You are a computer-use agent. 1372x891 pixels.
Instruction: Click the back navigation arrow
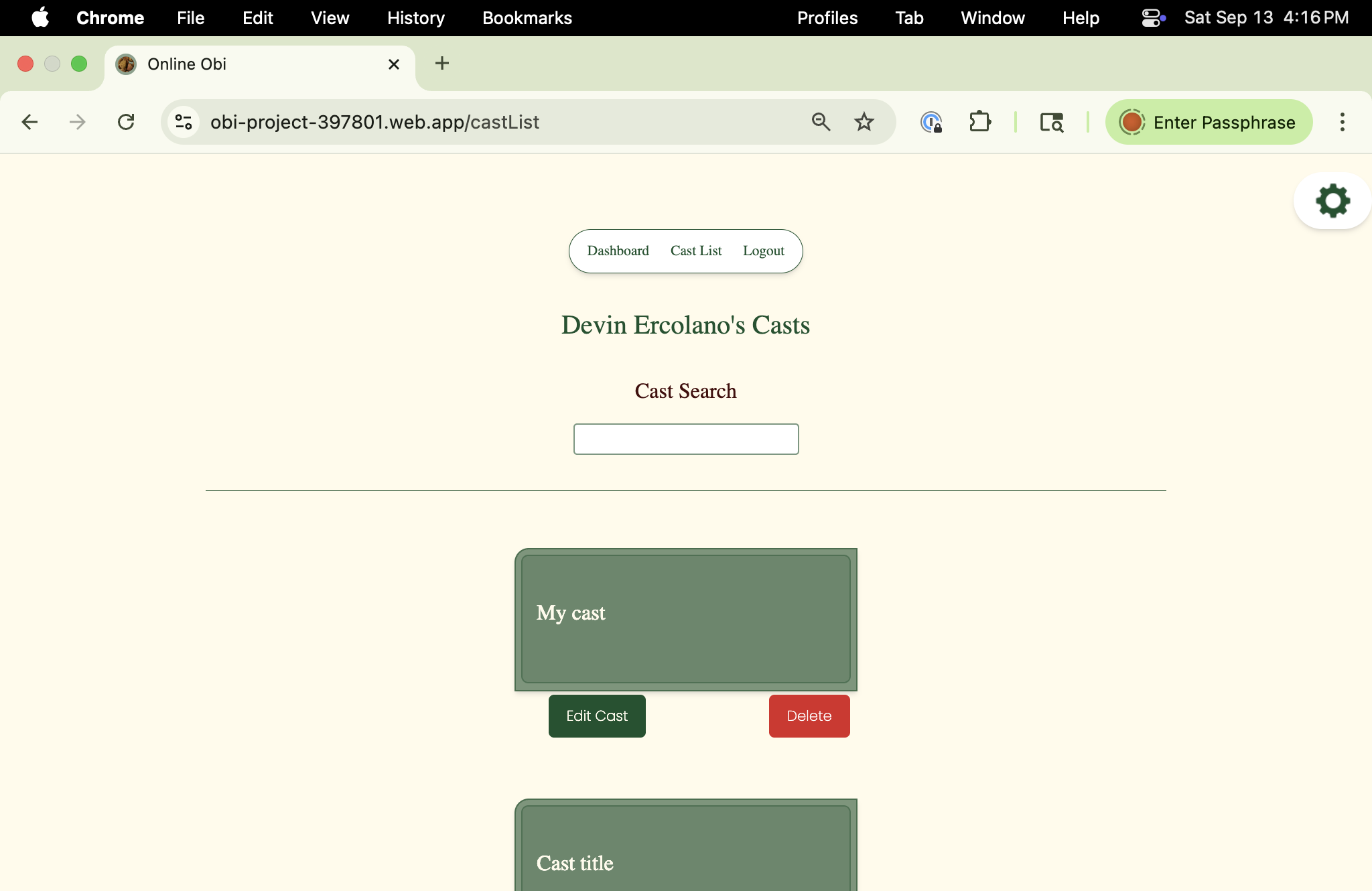pyautogui.click(x=30, y=122)
